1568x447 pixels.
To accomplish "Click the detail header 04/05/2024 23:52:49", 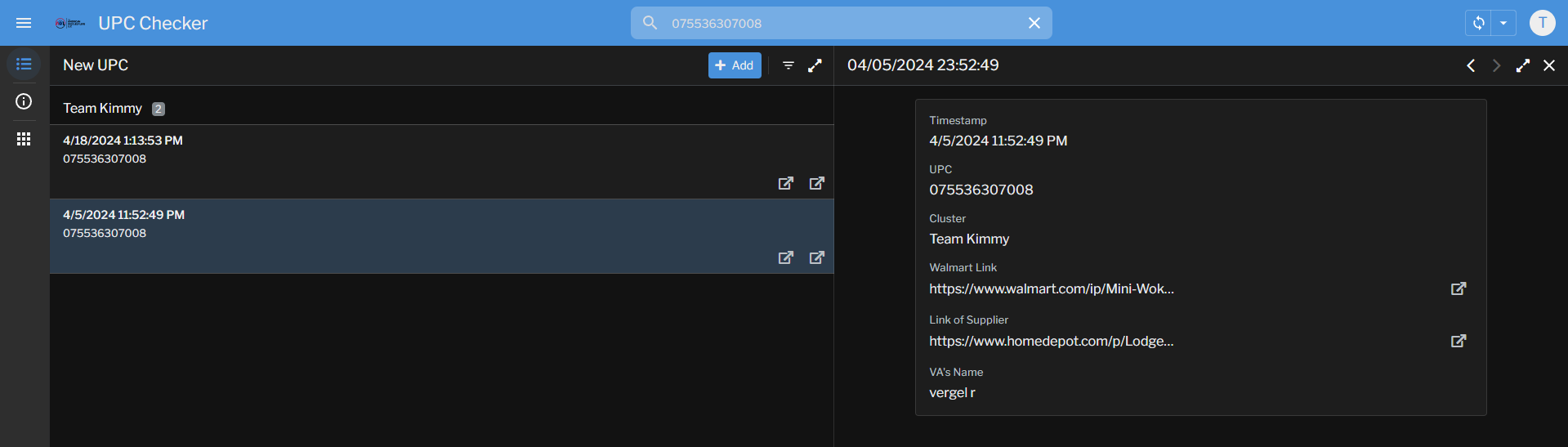I will point(923,65).
